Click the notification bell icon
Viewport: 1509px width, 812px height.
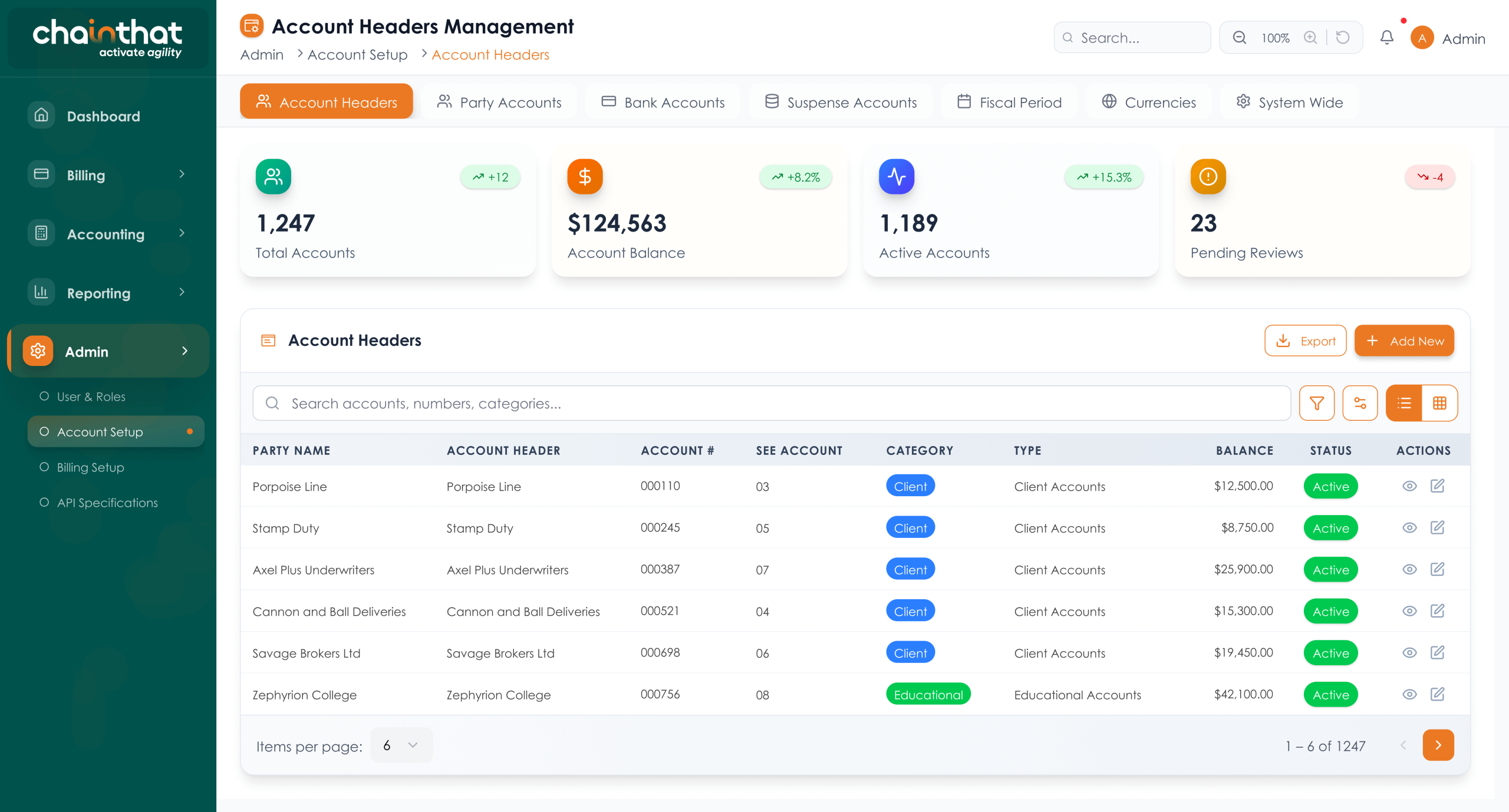click(x=1386, y=38)
